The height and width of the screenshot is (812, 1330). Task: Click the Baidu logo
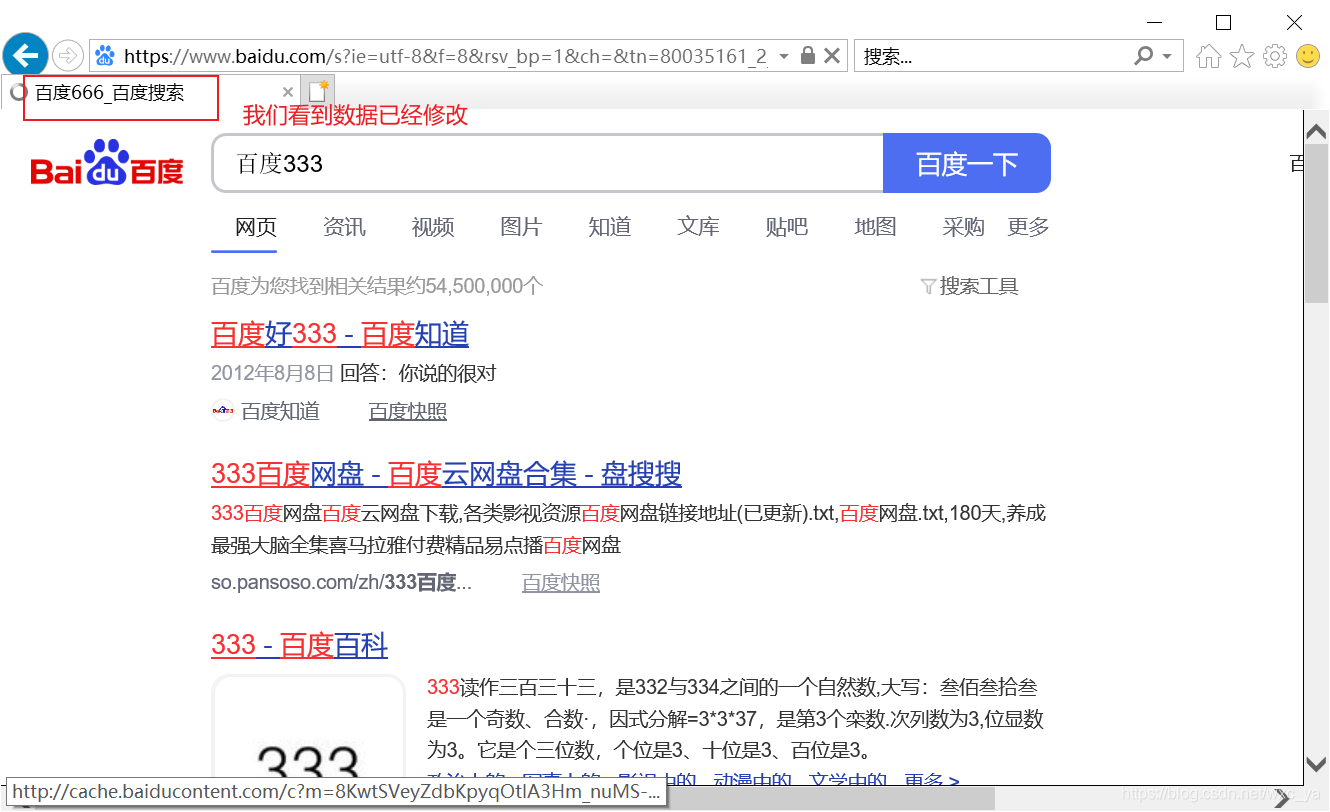(x=108, y=162)
